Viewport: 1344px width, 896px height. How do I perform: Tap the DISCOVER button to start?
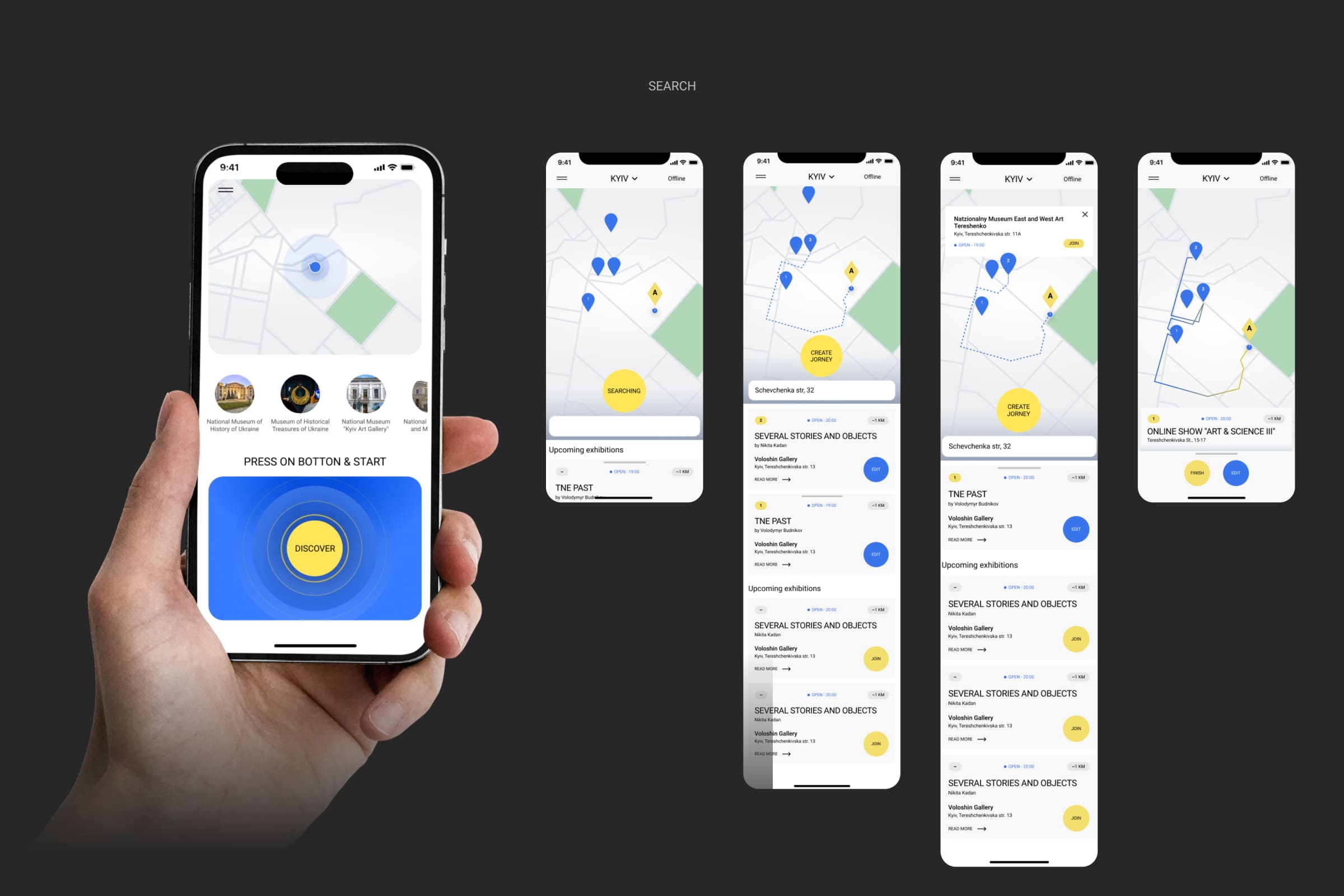(313, 549)
